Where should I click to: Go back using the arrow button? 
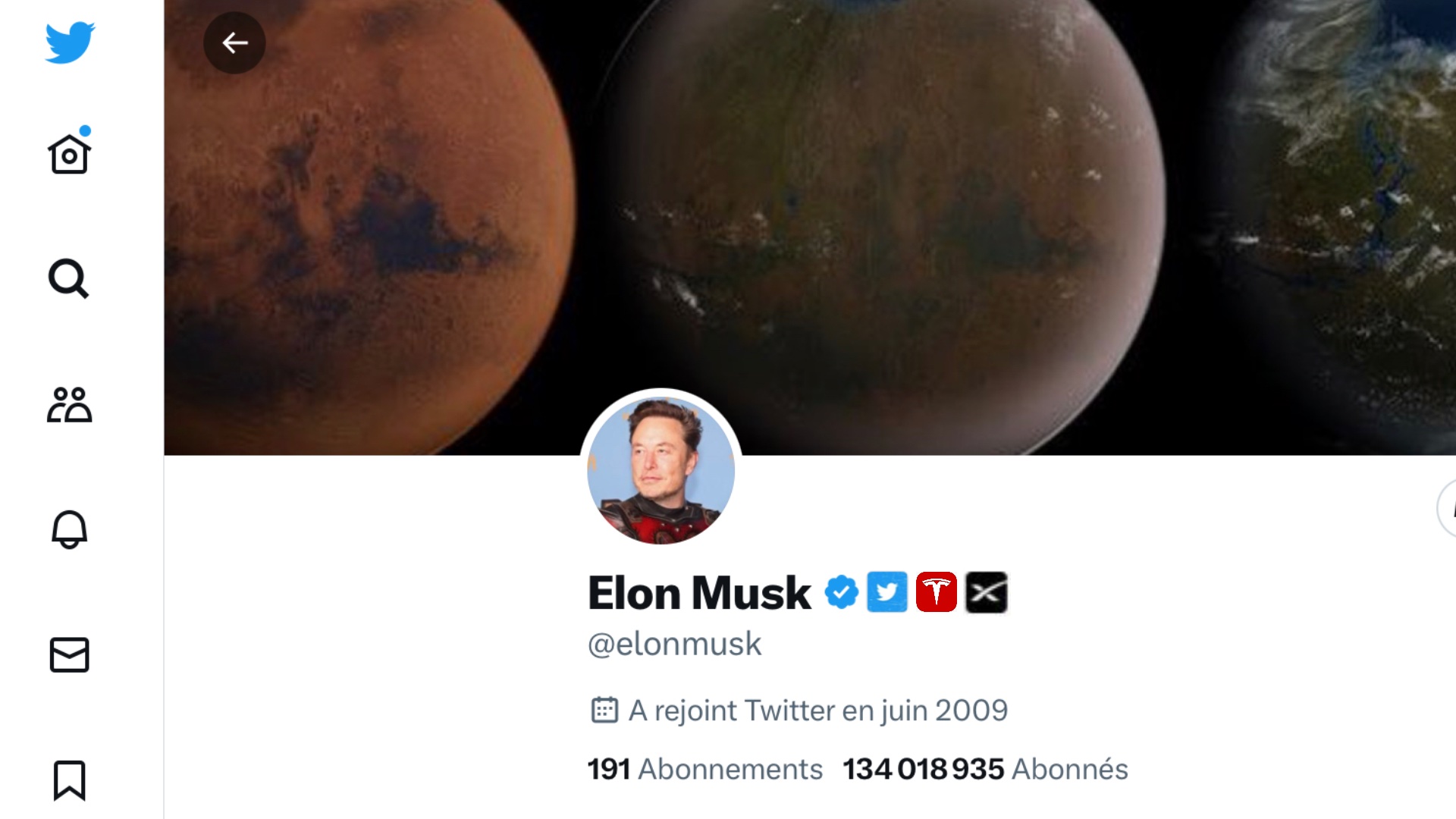point(234,42)
